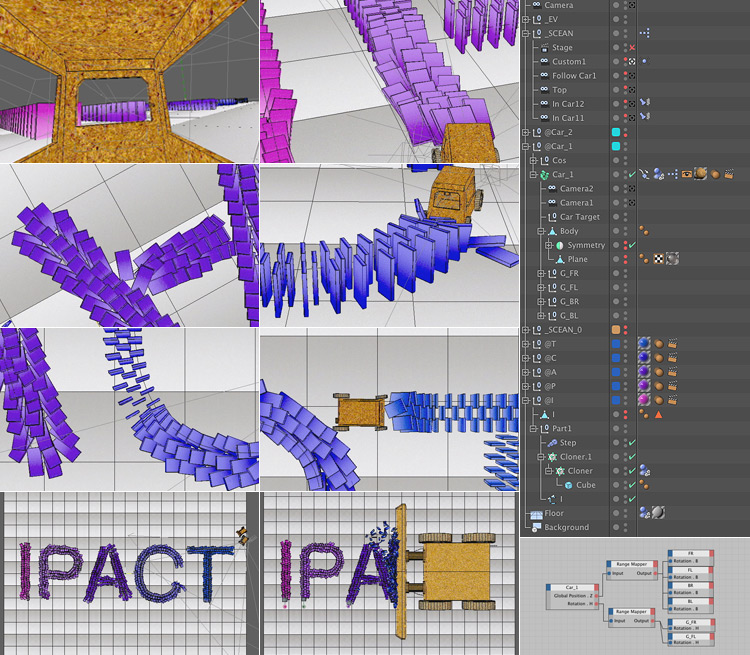
Task: Collapse the Part1 group
Action: [x=533, y=429]
